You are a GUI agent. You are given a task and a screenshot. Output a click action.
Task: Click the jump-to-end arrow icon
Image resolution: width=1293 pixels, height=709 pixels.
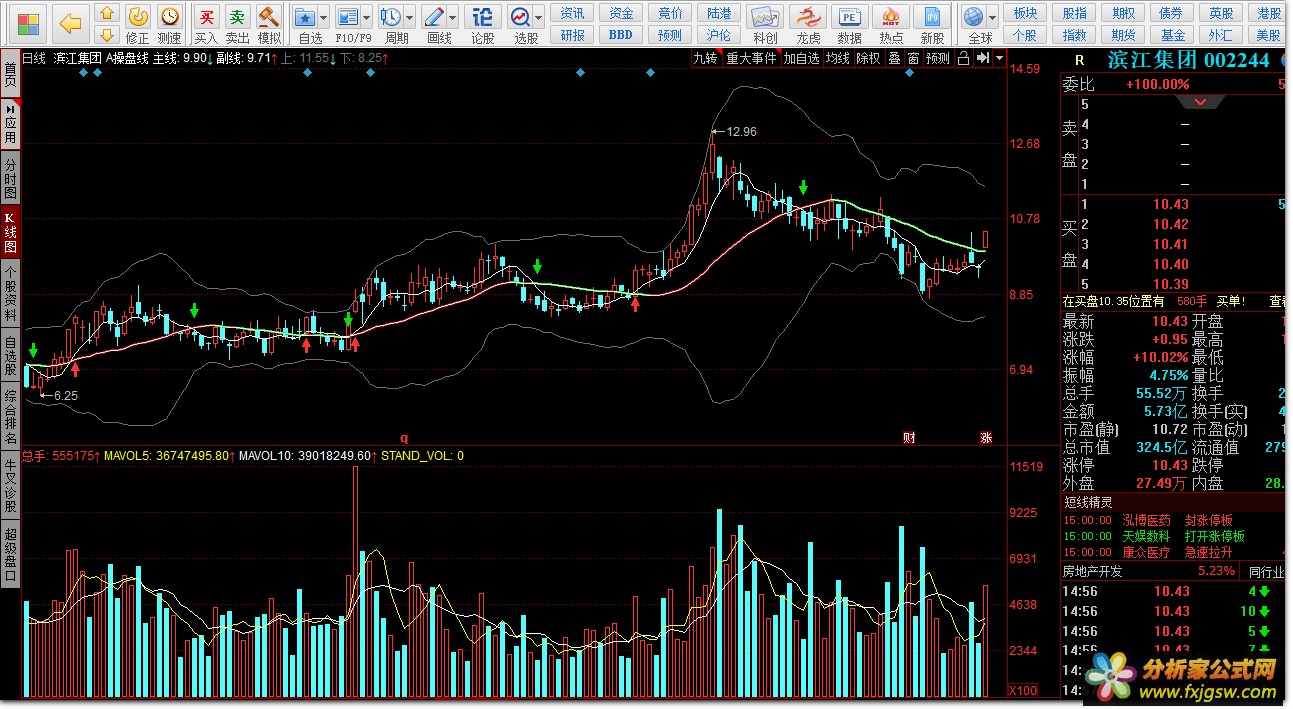coord(983,58)
